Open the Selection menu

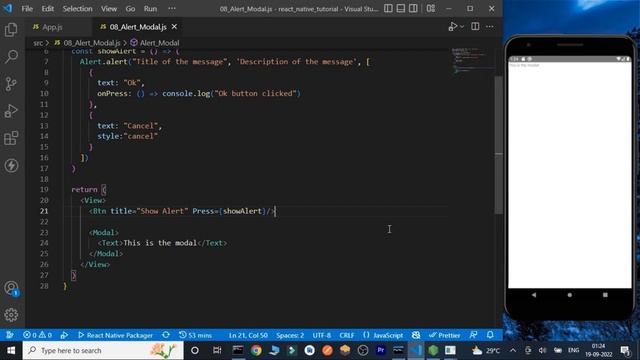78,9
